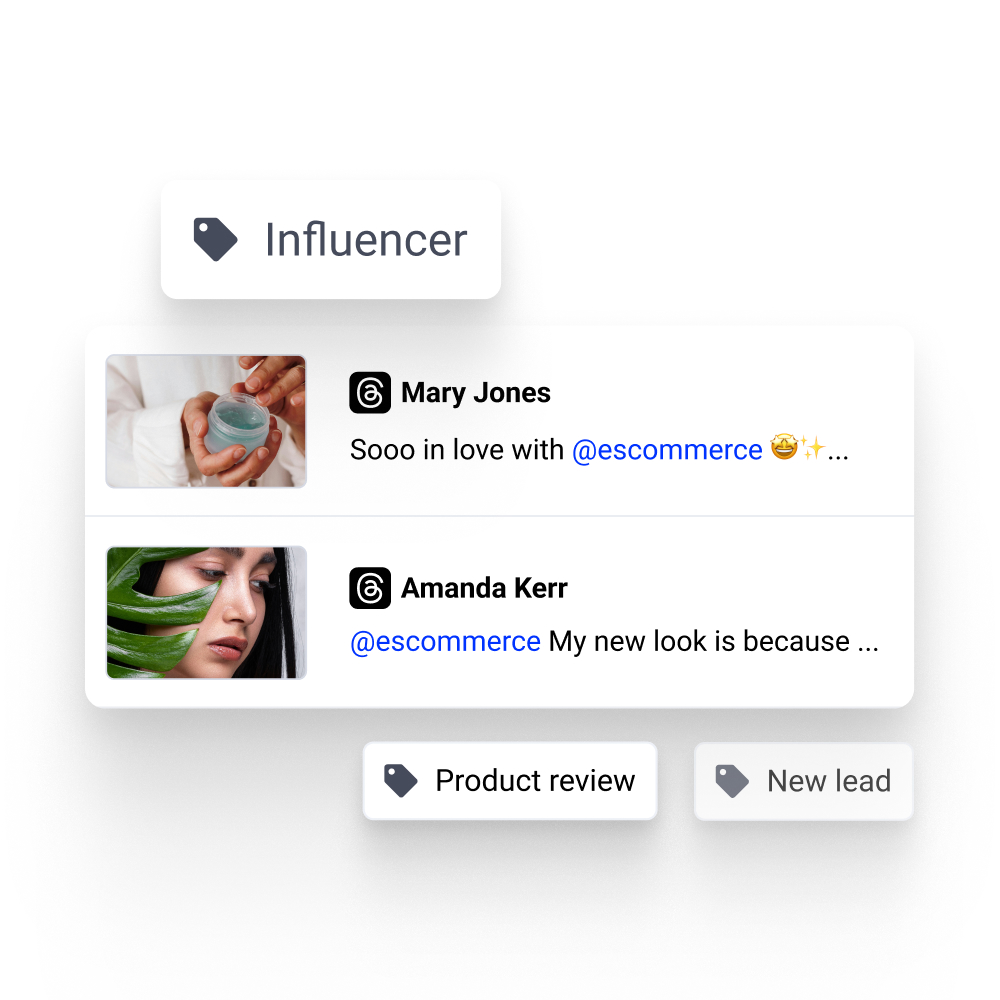This screenshot has height=1000, width=1000.
Task: Click the tag icon on New lead
Action: pyautogui.click(x=732, y=781)
